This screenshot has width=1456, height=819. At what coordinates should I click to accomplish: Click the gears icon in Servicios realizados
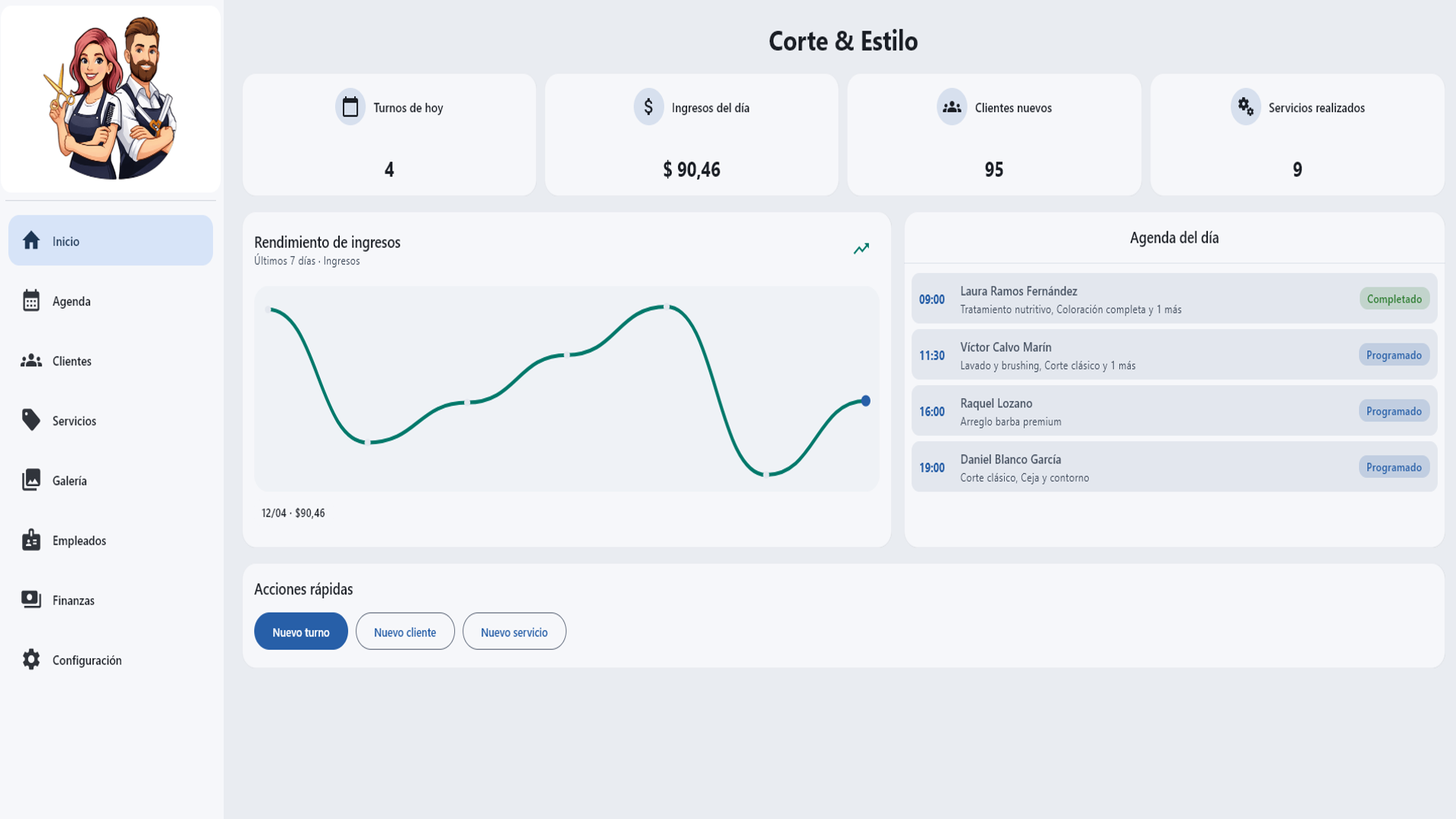[1245, 107]
